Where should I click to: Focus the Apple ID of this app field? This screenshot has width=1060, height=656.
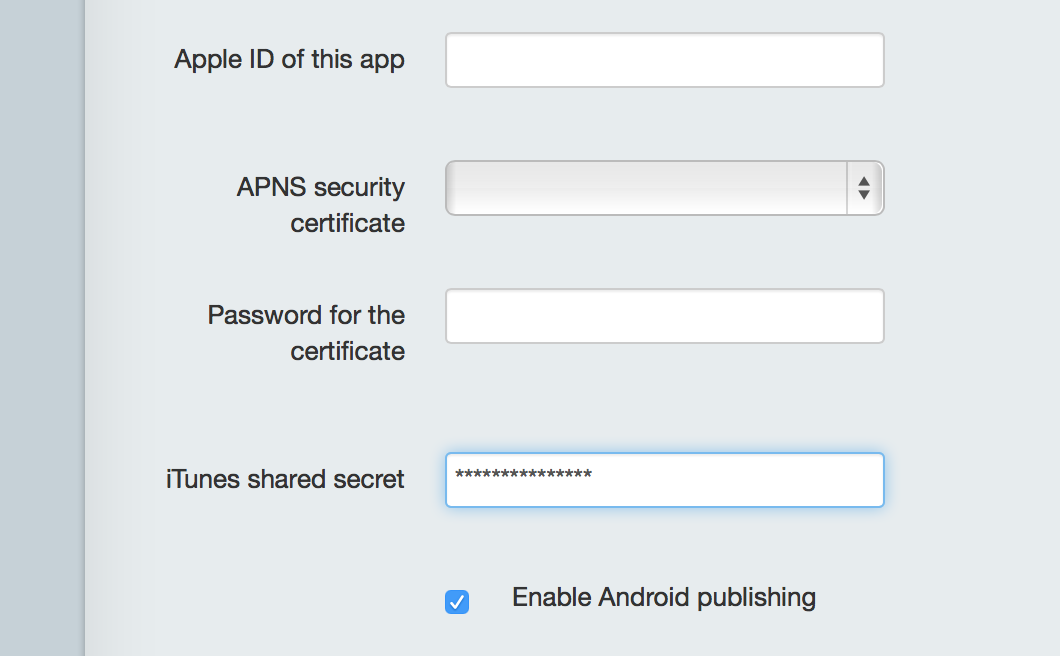click(x=665, y=60)
